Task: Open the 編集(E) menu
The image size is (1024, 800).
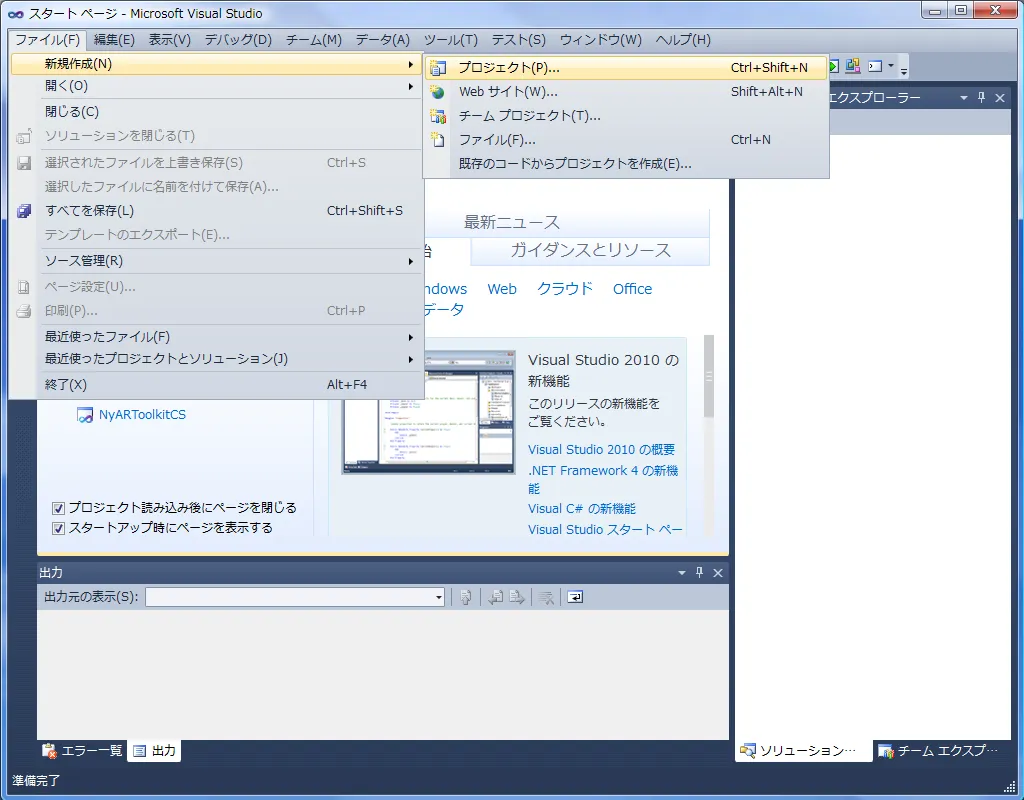Action: pyautogui.click(x=114, y=40)
